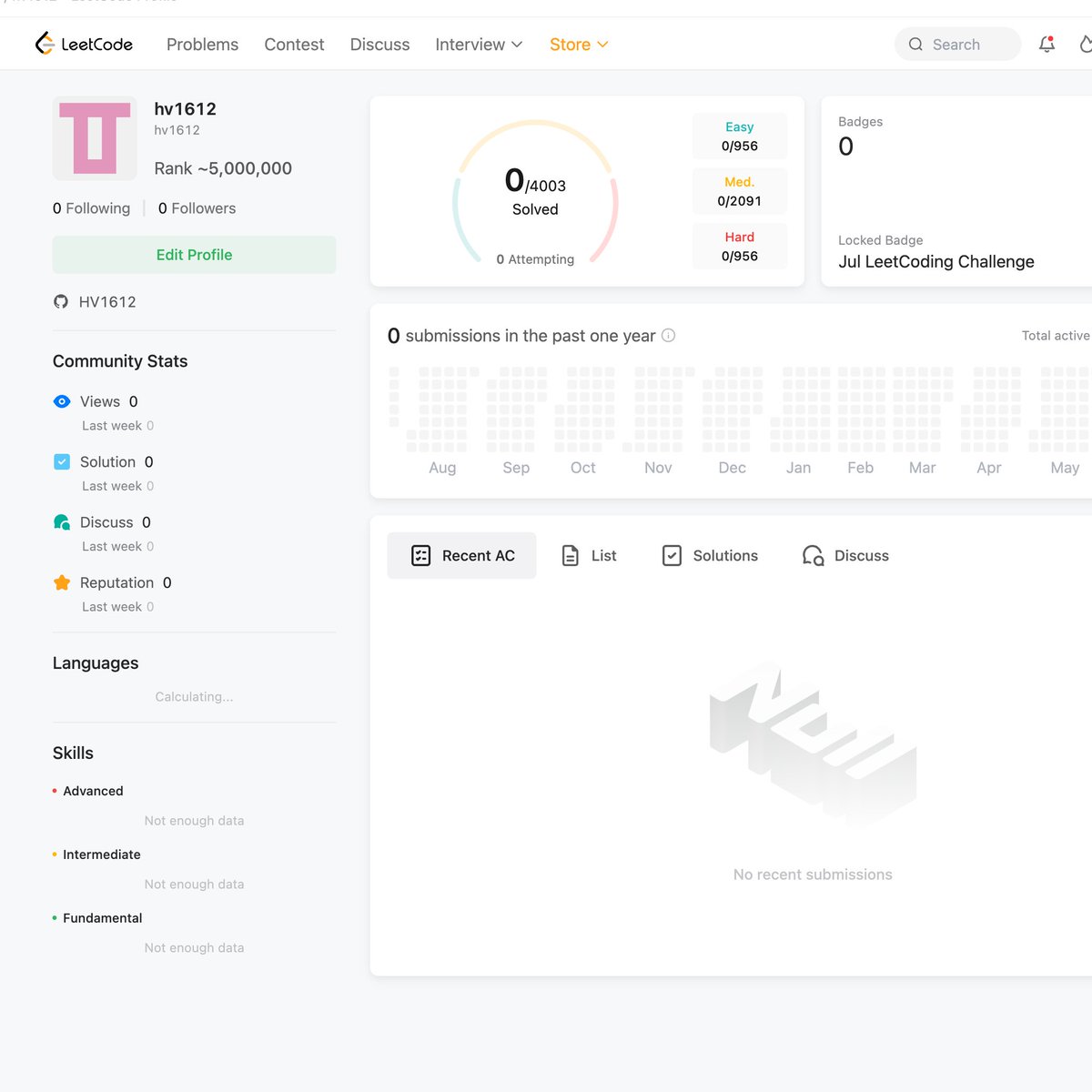Click the info icon beside submissions heading
Viewport: 1092px width, 1092px height.
pyautogui.click(x=668, y=335)
